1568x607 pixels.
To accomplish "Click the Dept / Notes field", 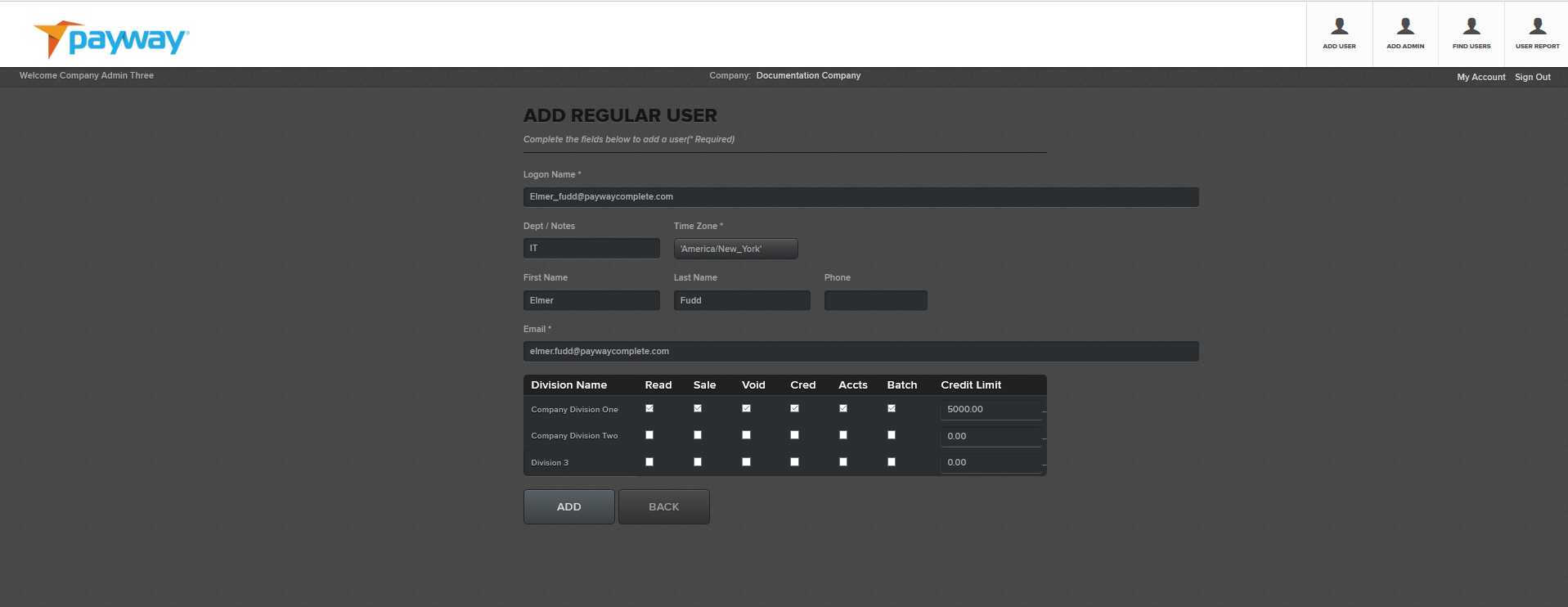I will pyautogui.click(x=591, y=249).
